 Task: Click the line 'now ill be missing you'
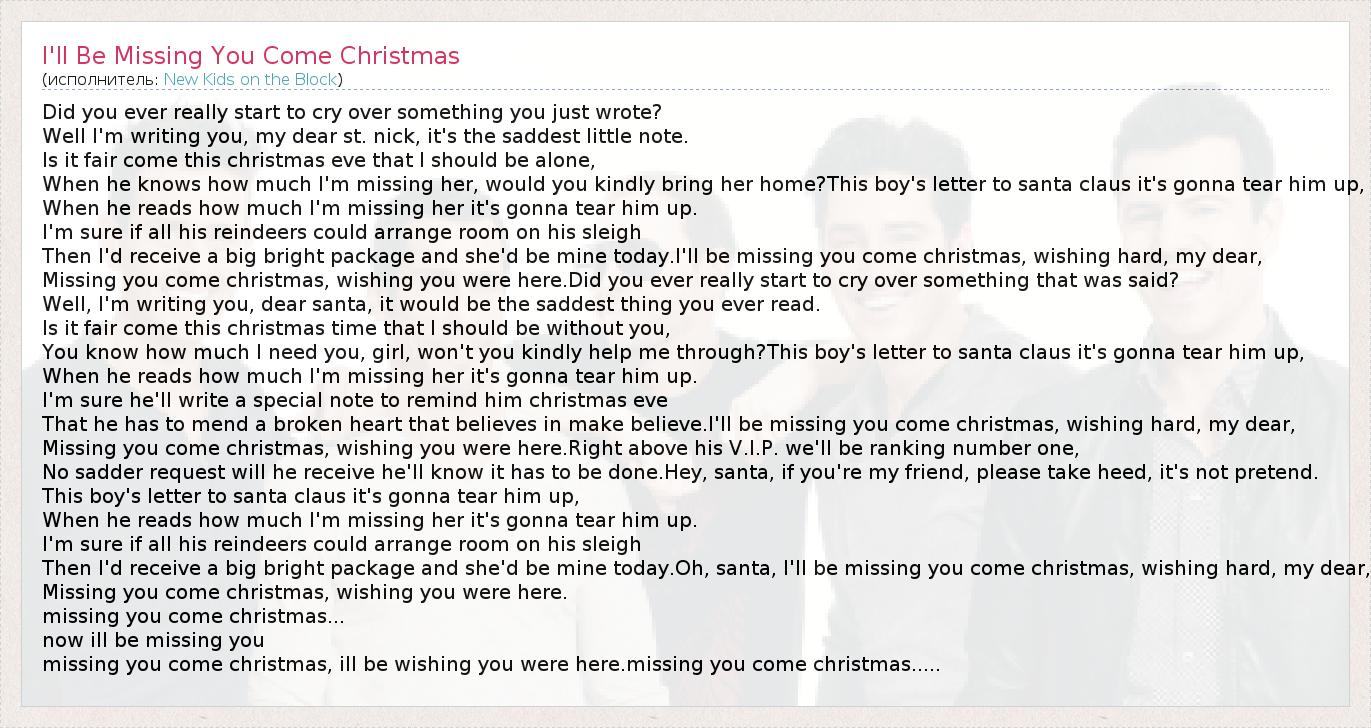pos(153,640)
